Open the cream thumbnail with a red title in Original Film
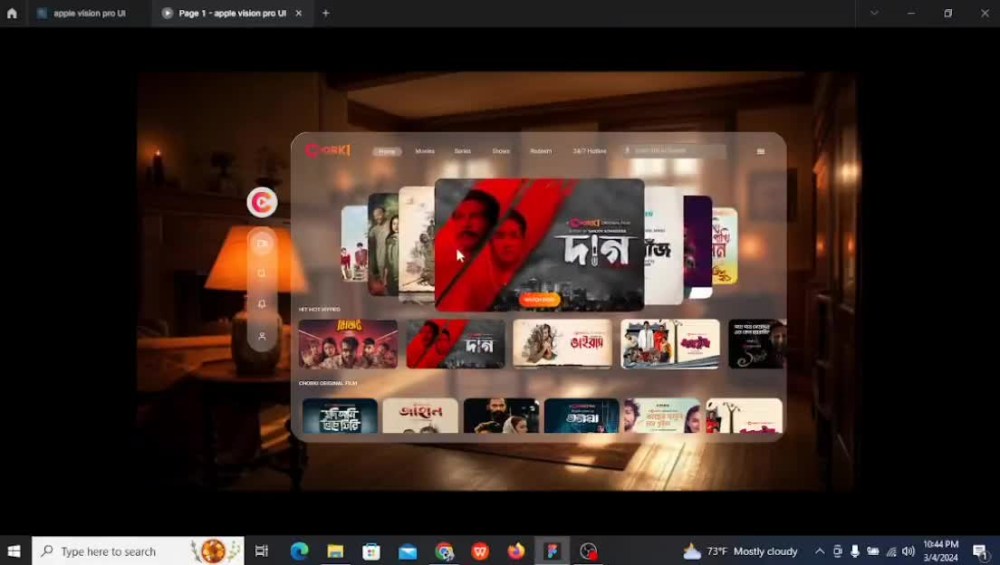This screenshot has width=1000, height=565. click(420, 416)
